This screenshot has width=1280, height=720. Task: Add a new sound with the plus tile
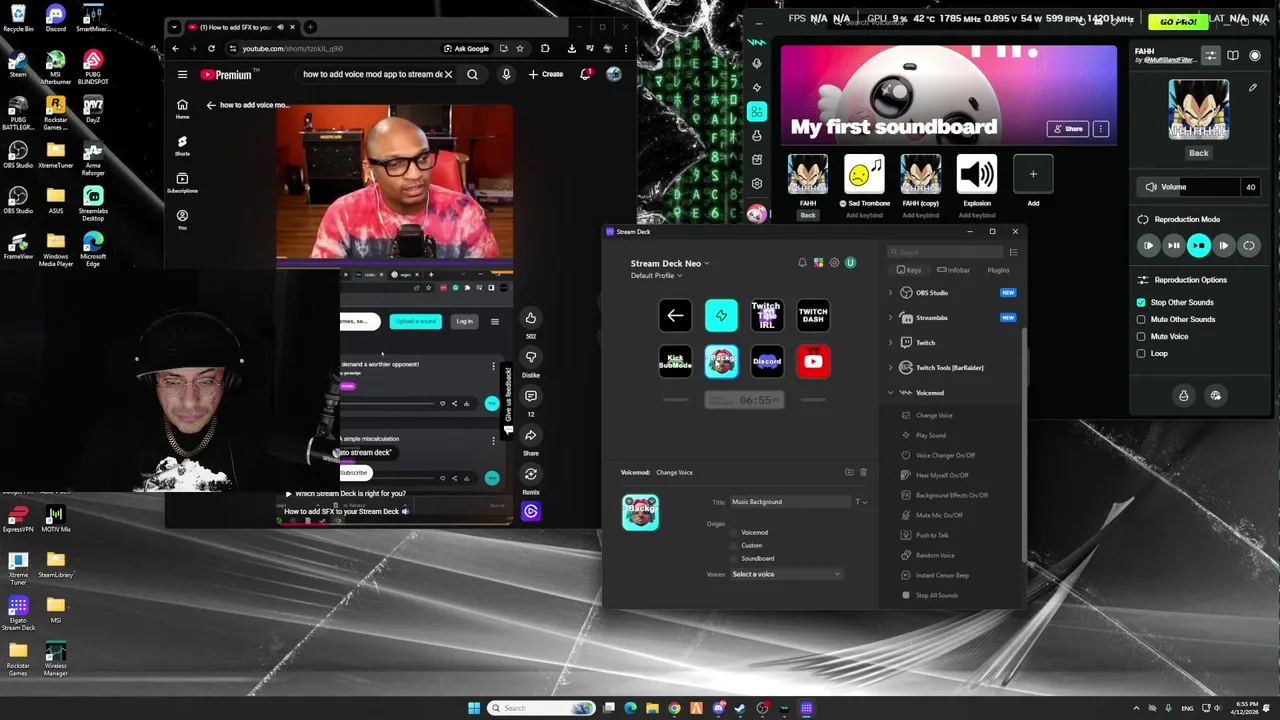(x=1033, y=174)
